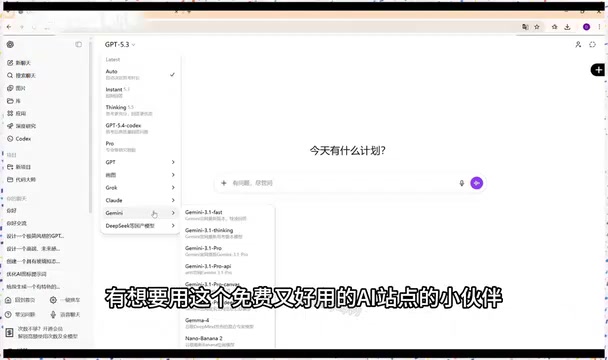
Task: Open the GPT-5.3 model selector dropdown
Action: (120, 45)
